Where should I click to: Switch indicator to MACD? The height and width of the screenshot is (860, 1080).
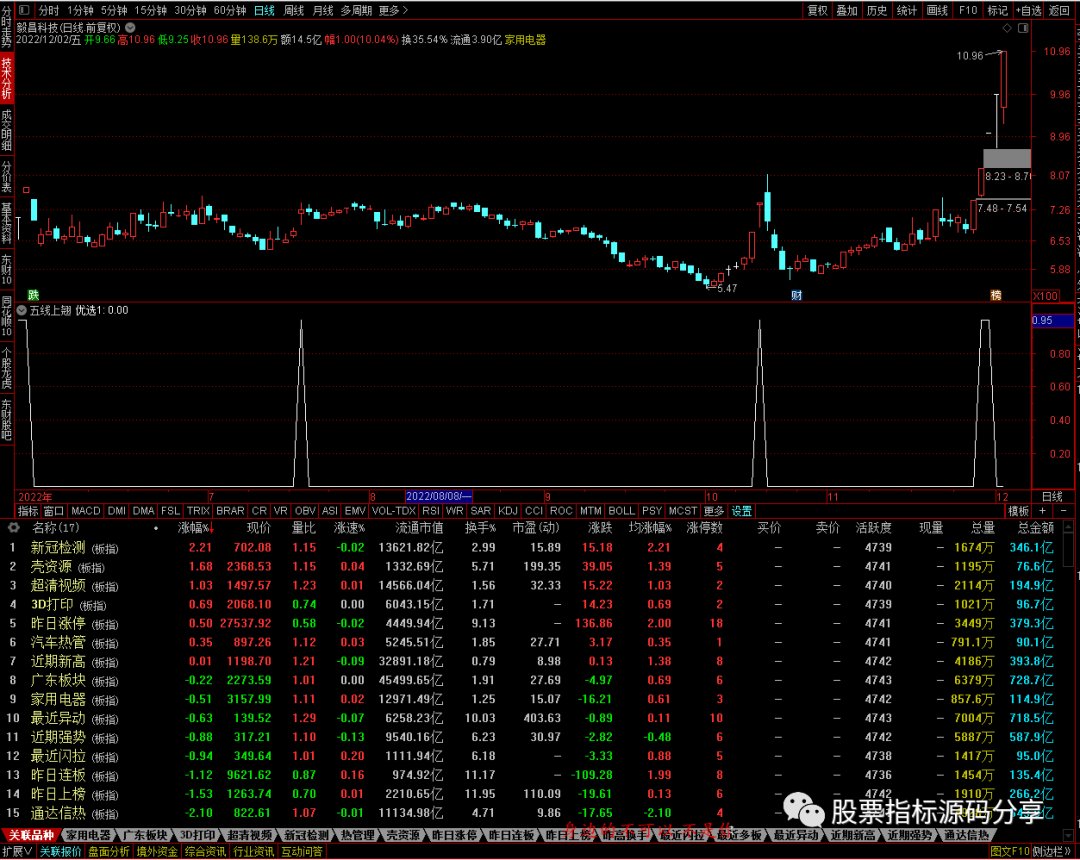coord(86,511)
